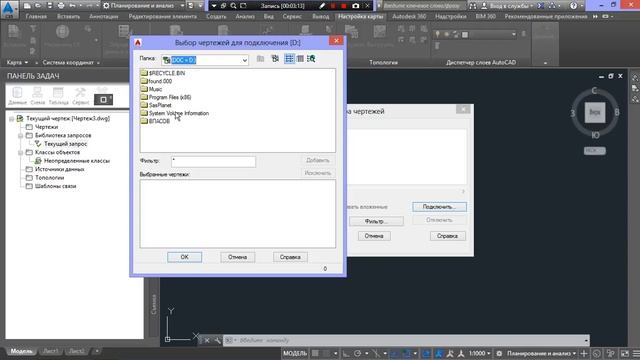Open the Схема task pane icon
Viewport: 640px width, 360px height.
[38, 96]
